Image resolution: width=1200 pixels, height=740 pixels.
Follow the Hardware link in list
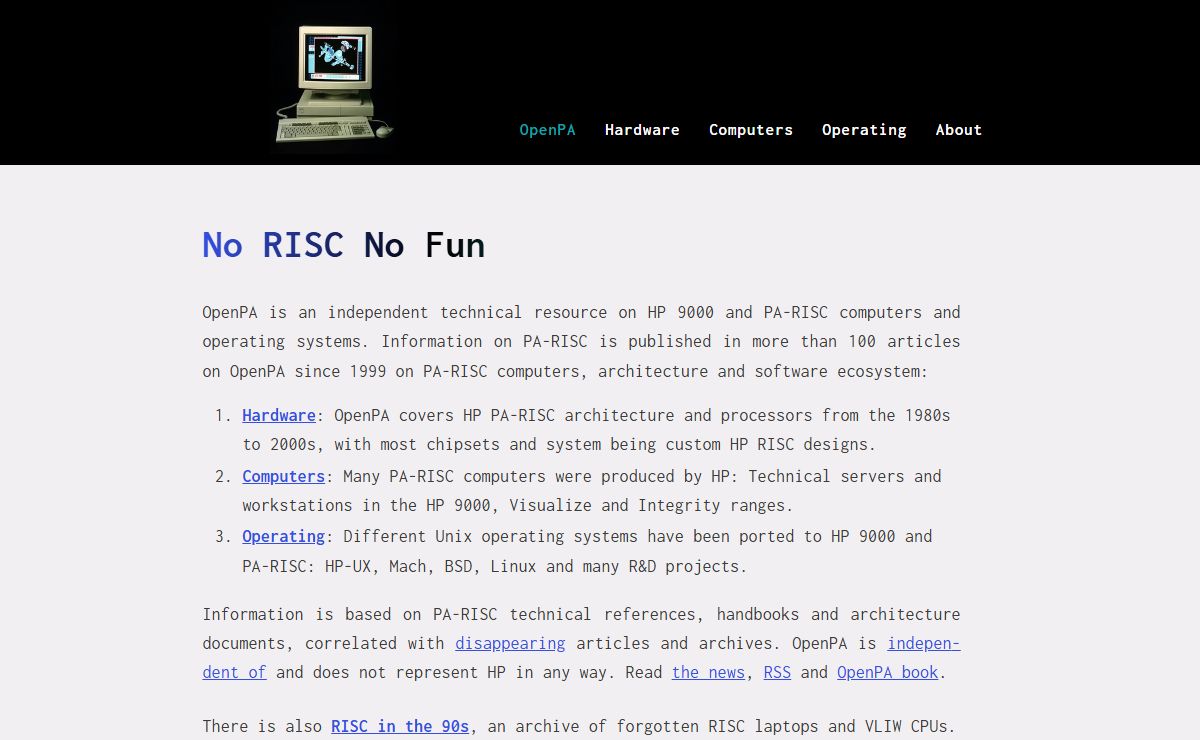click(x=279, y=415)
